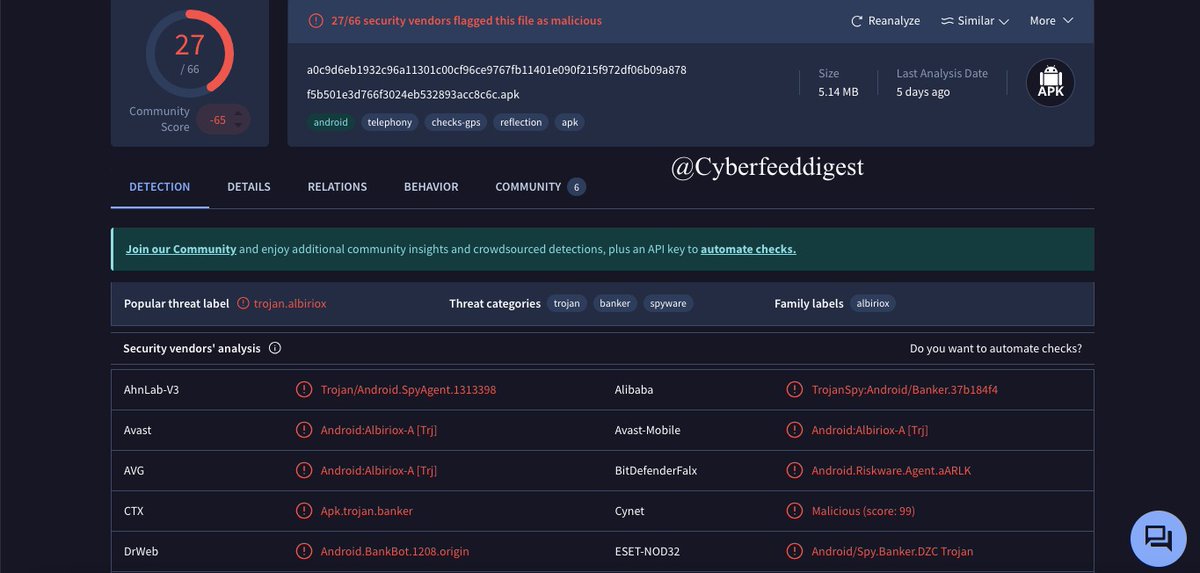The image size is (1200, 573).
Task: Open the chat bubble button
Action: pos(1158,538)
